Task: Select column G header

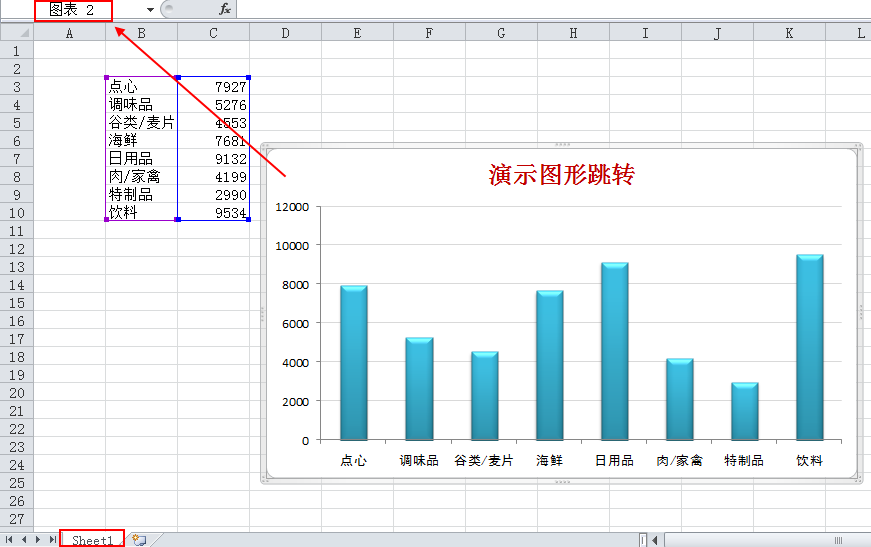Action: coord(501,33)
